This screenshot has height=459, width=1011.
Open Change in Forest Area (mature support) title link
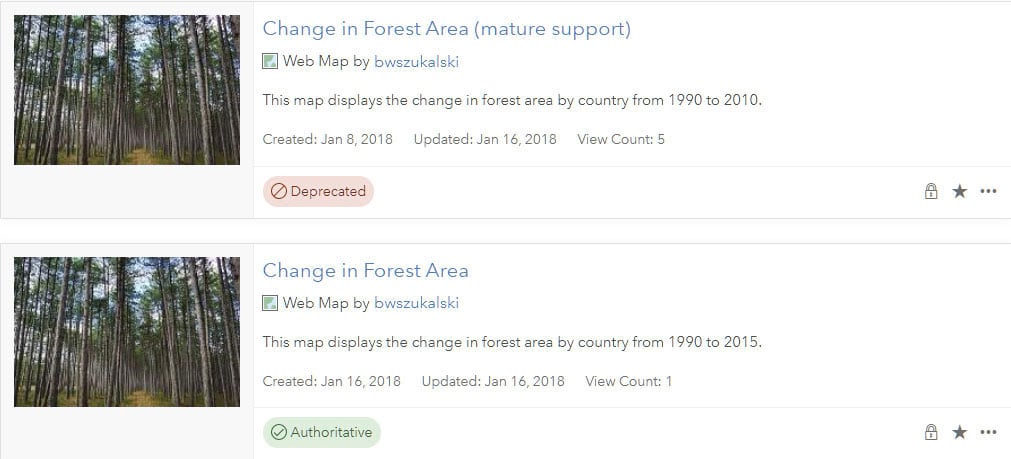pyautogui.click(x=446, y=29)
